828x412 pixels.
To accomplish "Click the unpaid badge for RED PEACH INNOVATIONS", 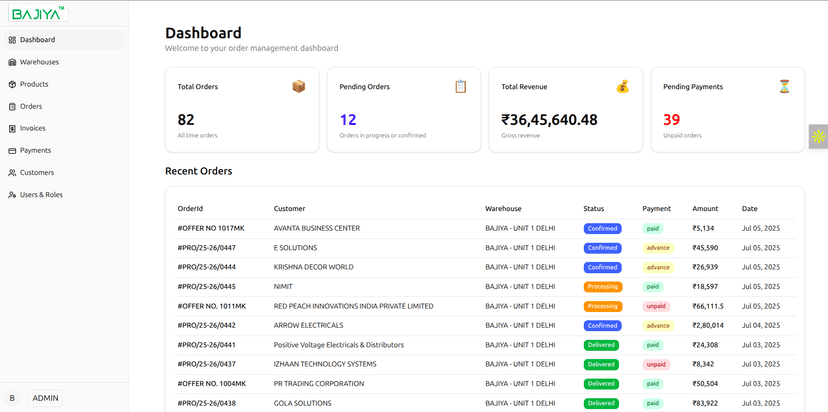I will pos(656,306).
